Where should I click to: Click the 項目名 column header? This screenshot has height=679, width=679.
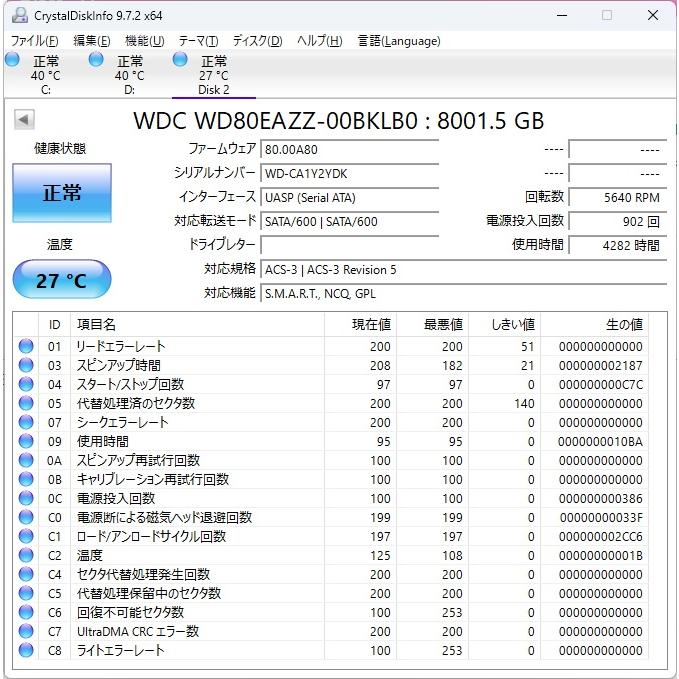197,324
